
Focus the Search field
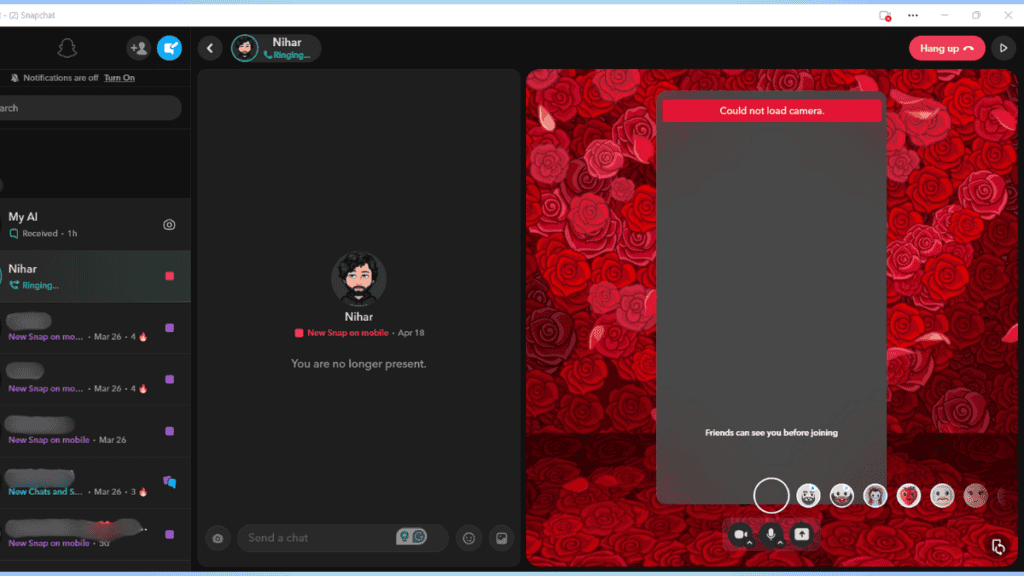[90, 108]
